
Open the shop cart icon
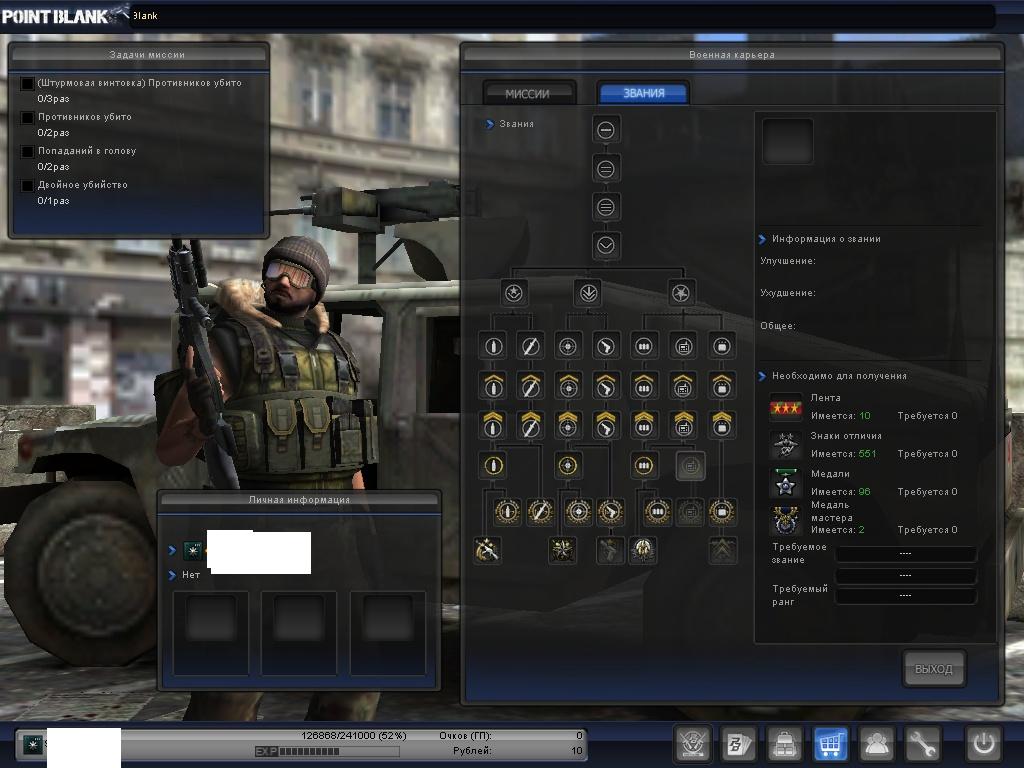coord(831,744)
